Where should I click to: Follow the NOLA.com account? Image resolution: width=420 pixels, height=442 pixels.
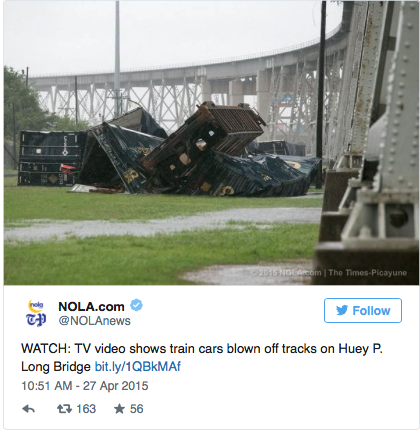pyautogui.click(x=363, y=310)
